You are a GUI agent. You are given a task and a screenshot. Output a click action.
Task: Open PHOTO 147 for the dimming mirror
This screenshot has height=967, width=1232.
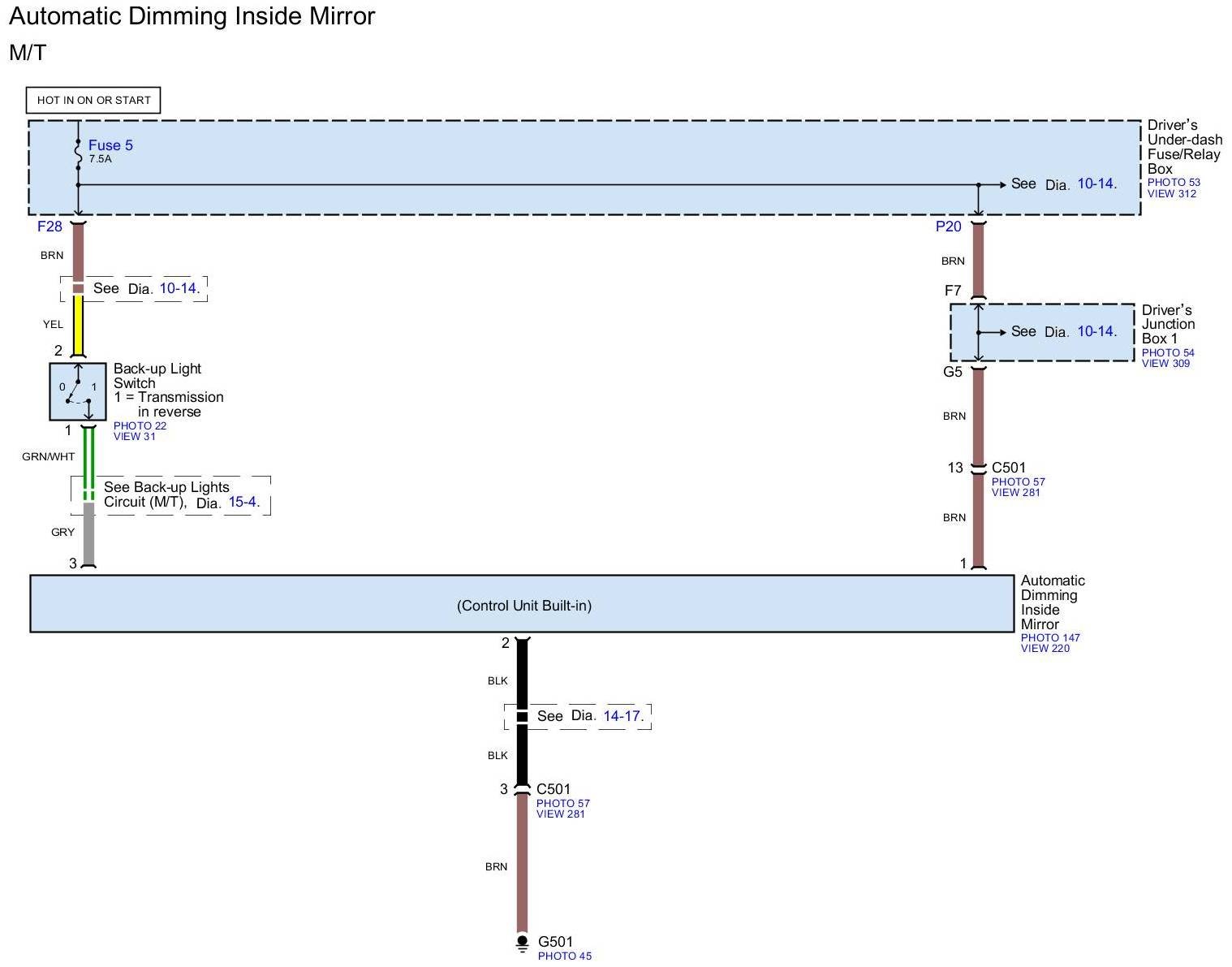[1049, 637]
